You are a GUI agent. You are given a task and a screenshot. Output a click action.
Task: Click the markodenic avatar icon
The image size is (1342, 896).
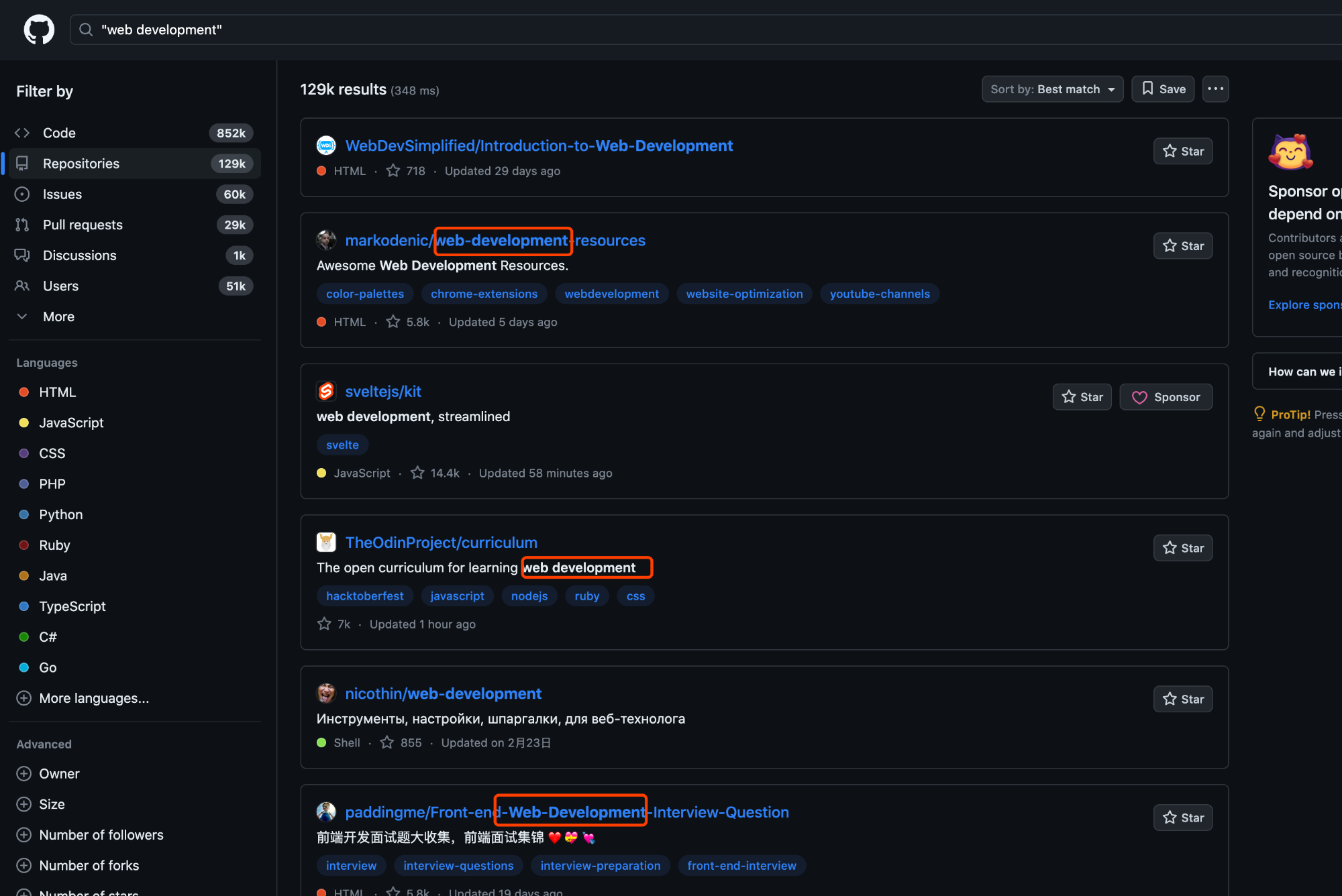[326, 239]
